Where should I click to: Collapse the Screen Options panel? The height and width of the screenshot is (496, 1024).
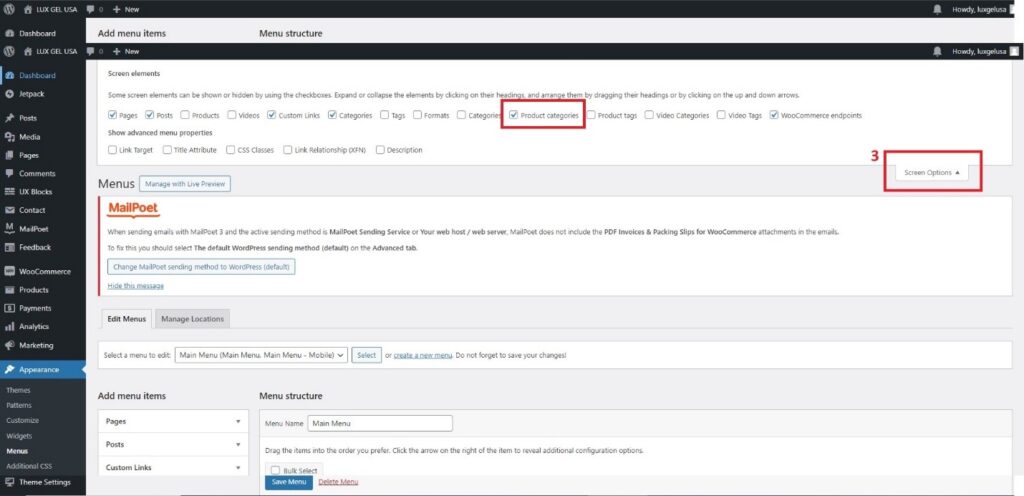coord(931,172)
